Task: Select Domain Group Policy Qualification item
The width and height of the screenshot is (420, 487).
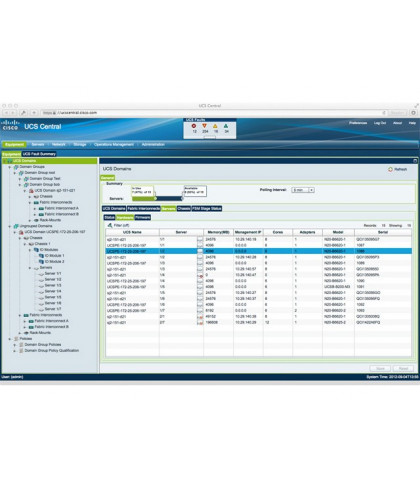Action: tap(52, 351)
